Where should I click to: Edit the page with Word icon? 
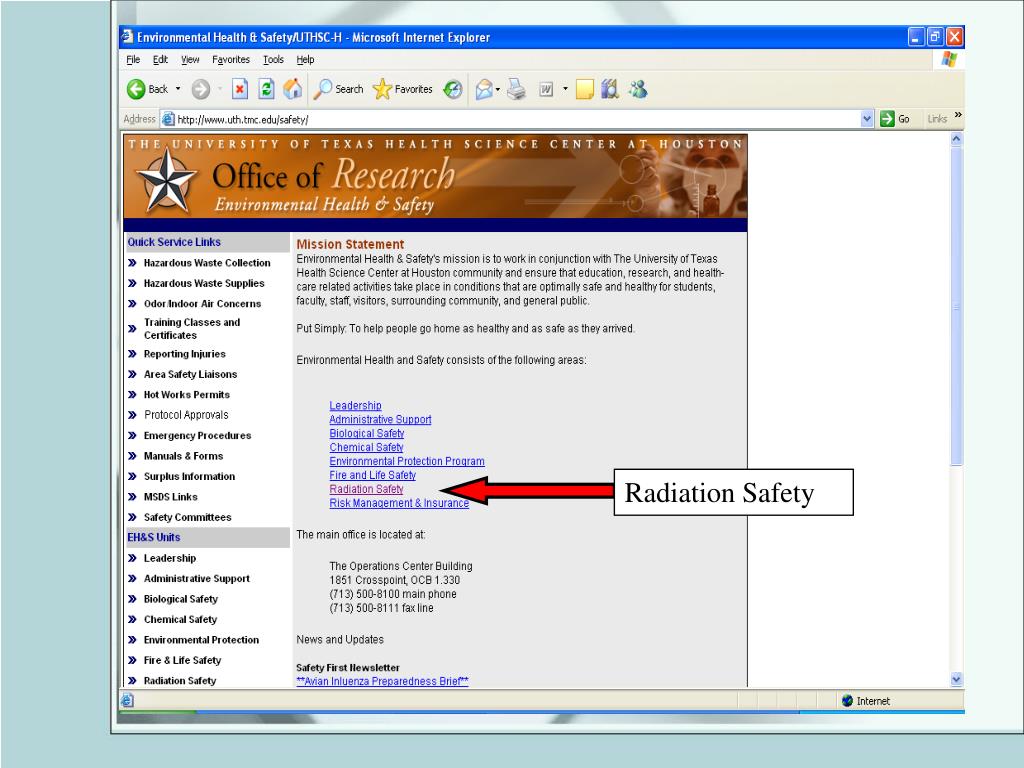point(546,89)
